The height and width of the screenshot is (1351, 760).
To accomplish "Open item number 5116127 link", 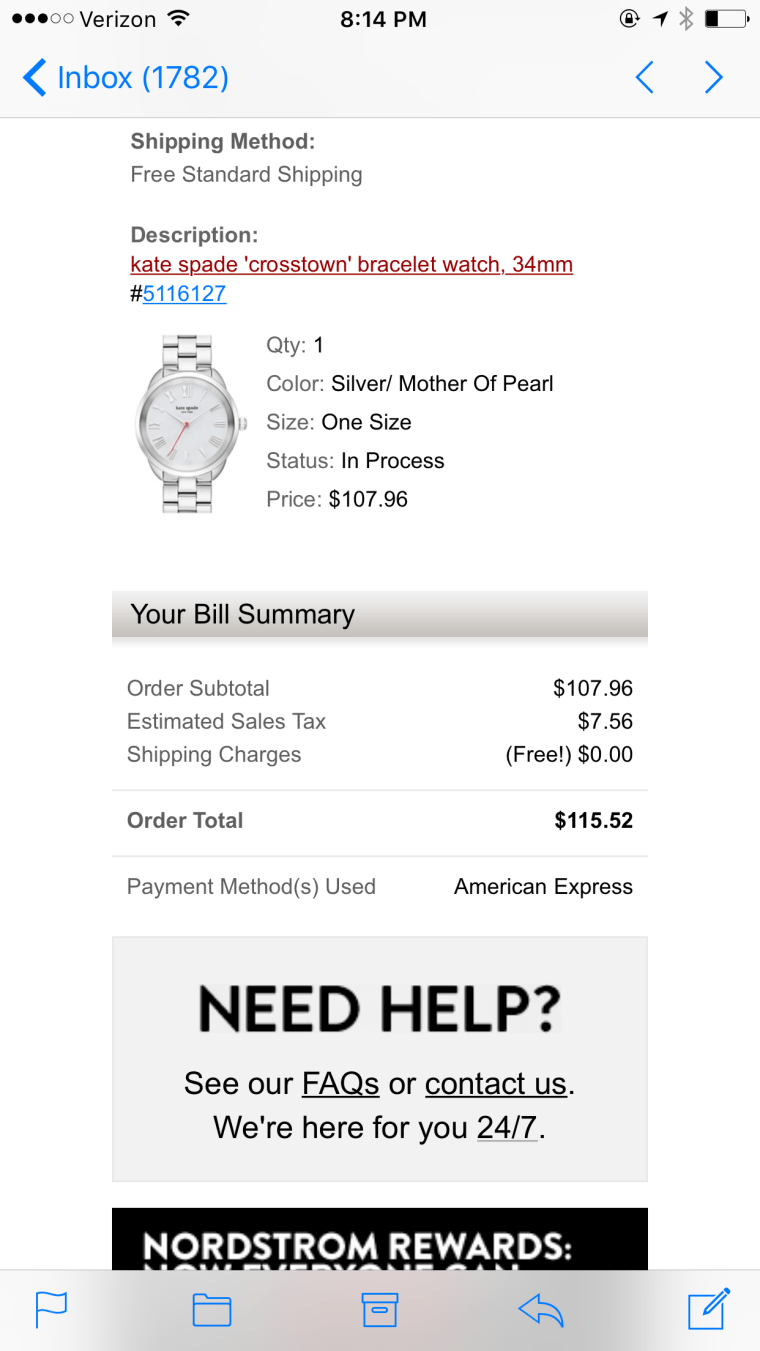I will 184,294.
